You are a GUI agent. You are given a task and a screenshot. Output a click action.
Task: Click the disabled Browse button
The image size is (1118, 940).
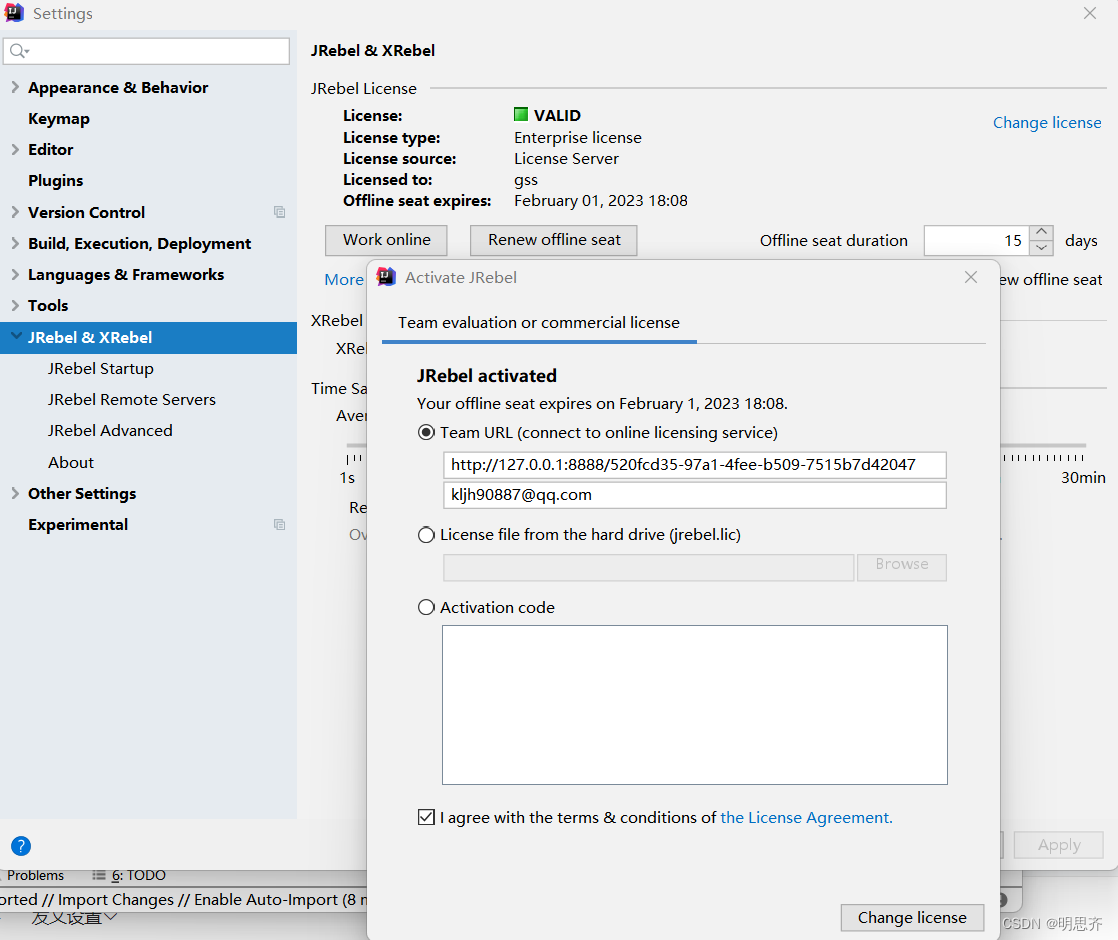[x=901, y=567]
